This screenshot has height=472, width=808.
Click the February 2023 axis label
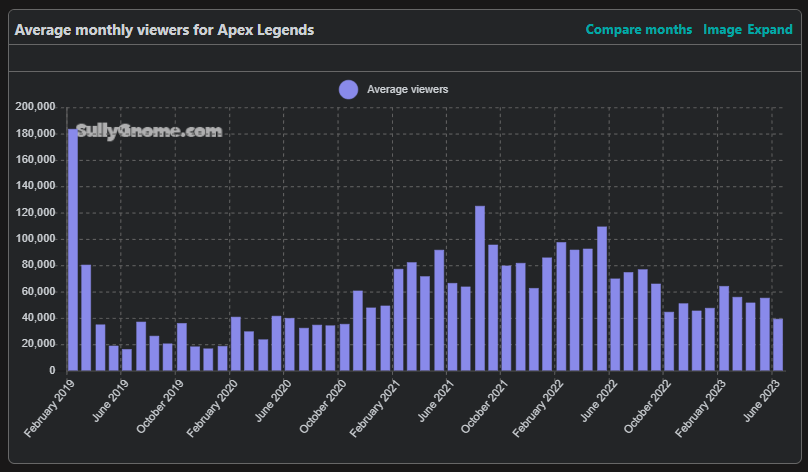701,409
